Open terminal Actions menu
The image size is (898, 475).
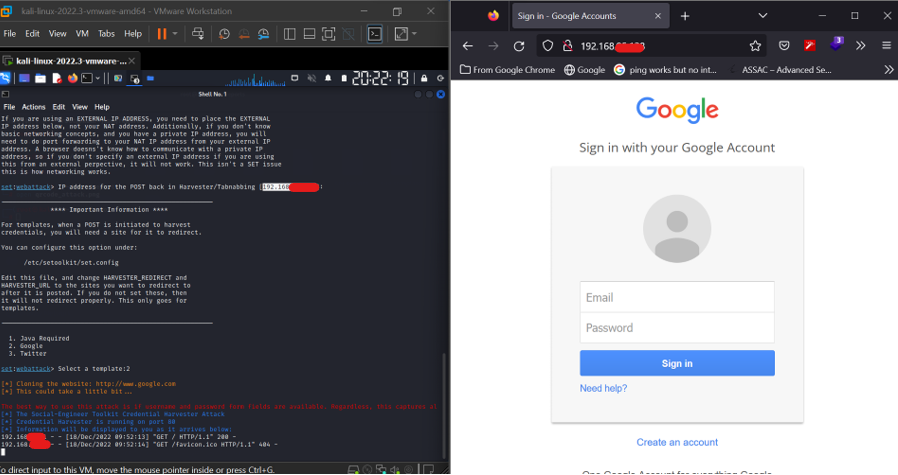click(x=33, y=107)
